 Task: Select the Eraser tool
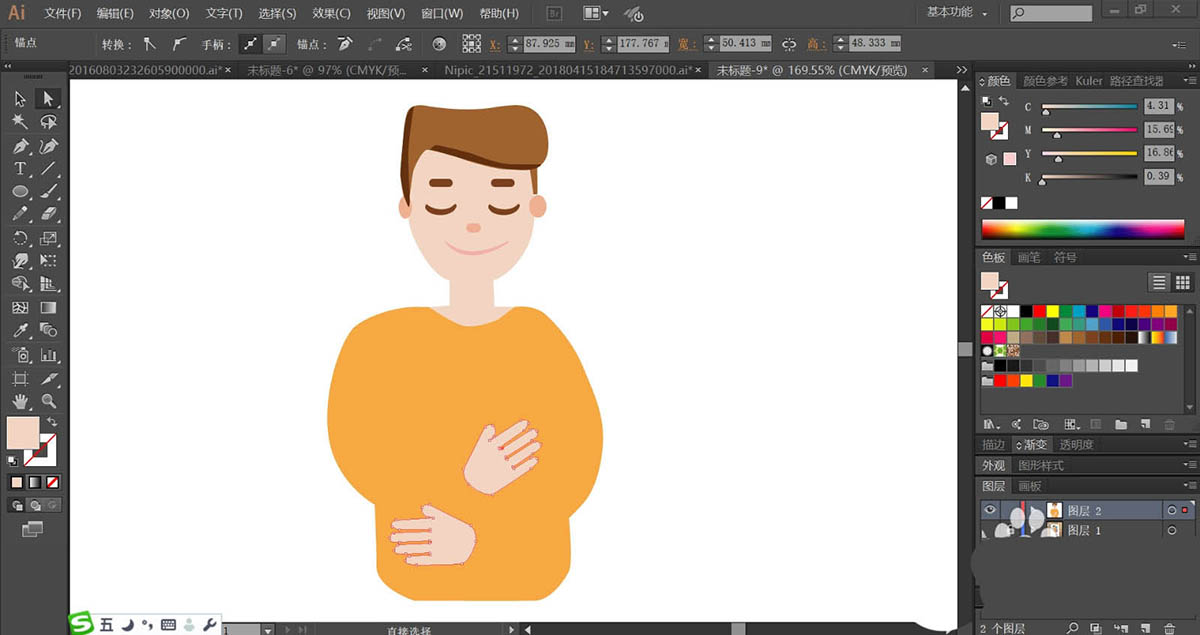(48, 215)
